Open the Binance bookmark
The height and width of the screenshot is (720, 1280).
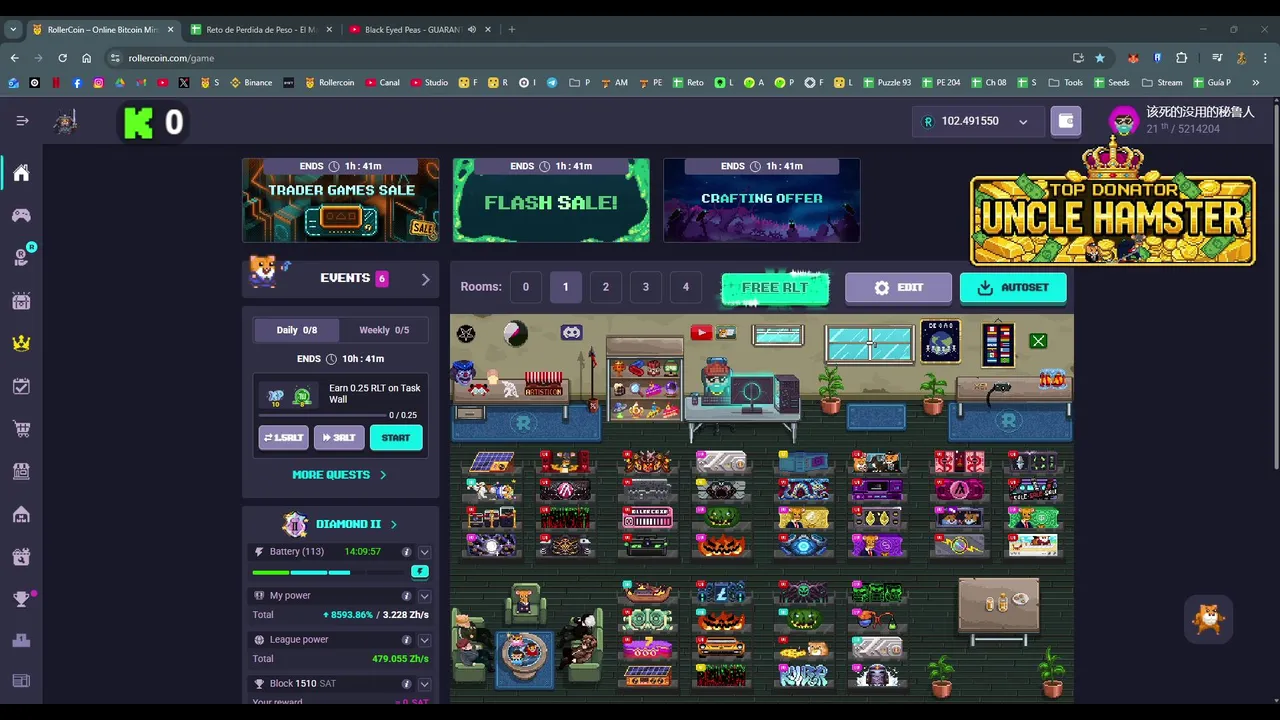point(251,83)
